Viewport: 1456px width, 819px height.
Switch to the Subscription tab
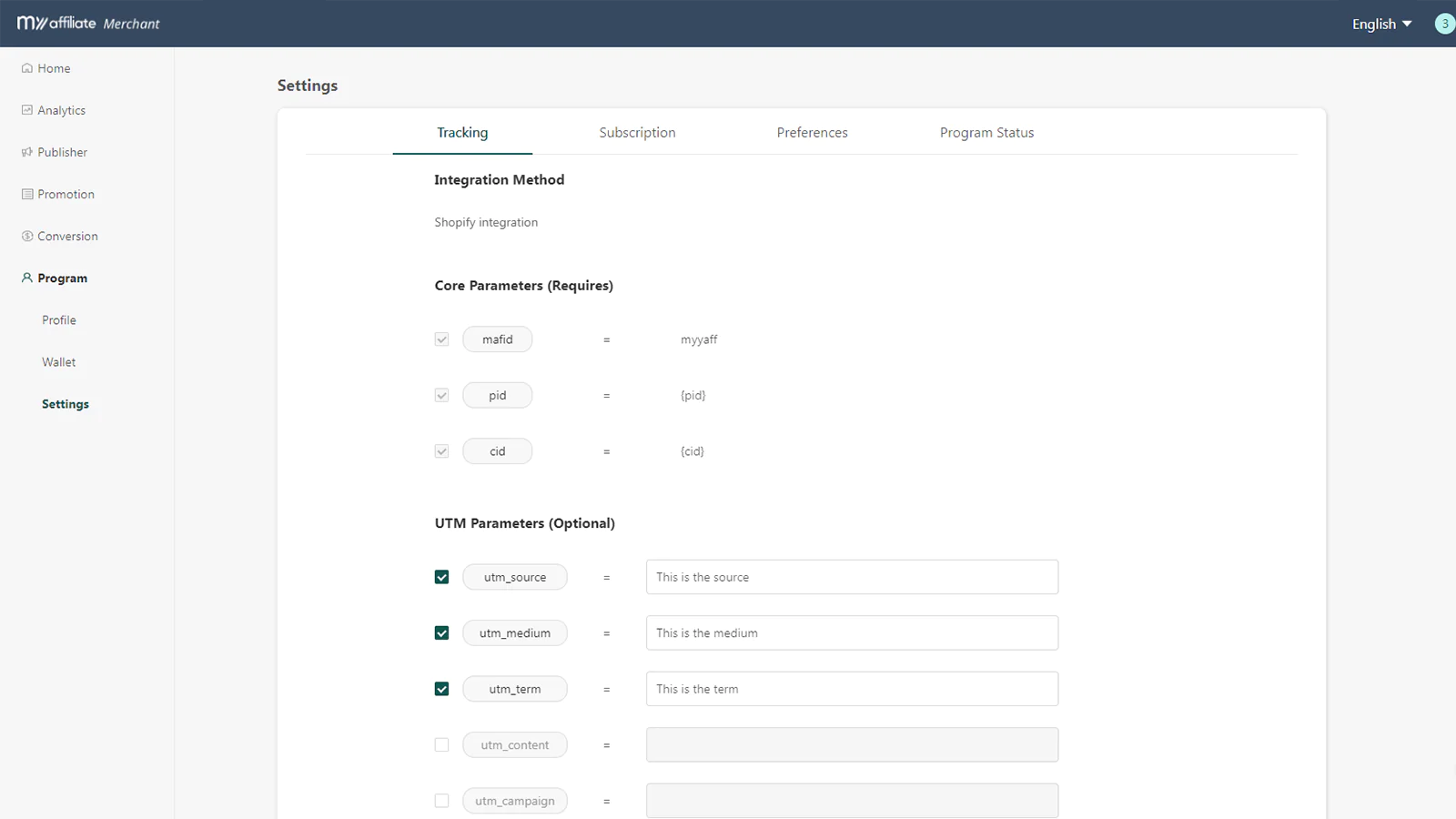(x=637, y=133)
